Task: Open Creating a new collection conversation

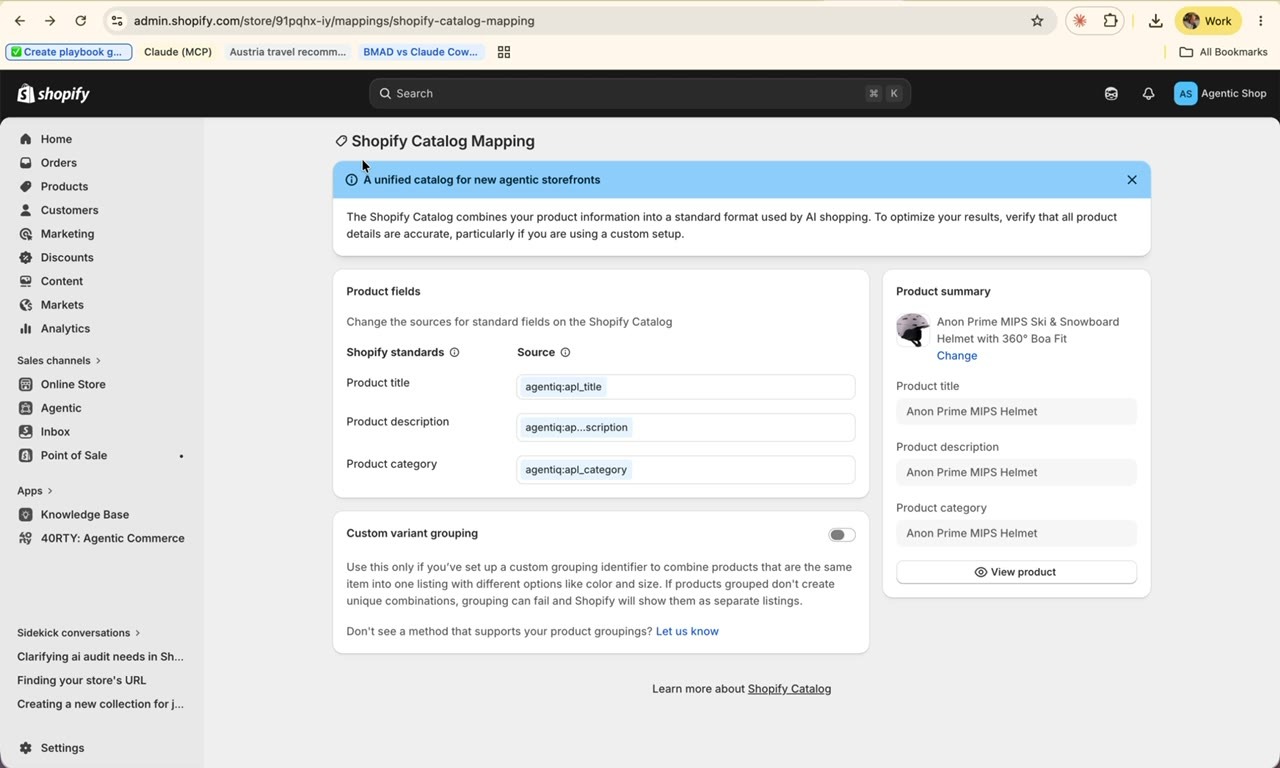Action: point(100,704)
